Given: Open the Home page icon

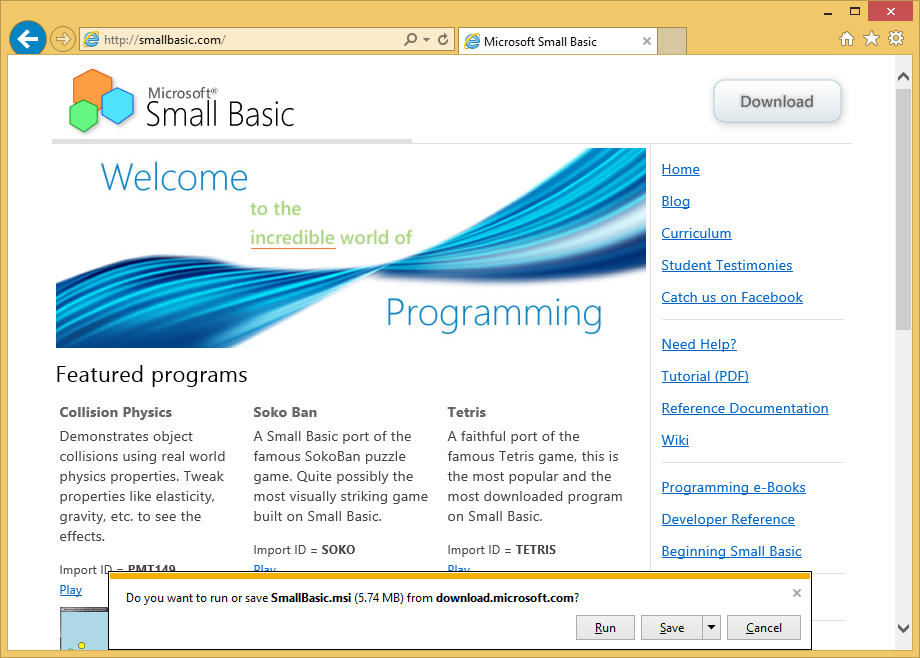Looking at the screenshot, I should (847, 39).
